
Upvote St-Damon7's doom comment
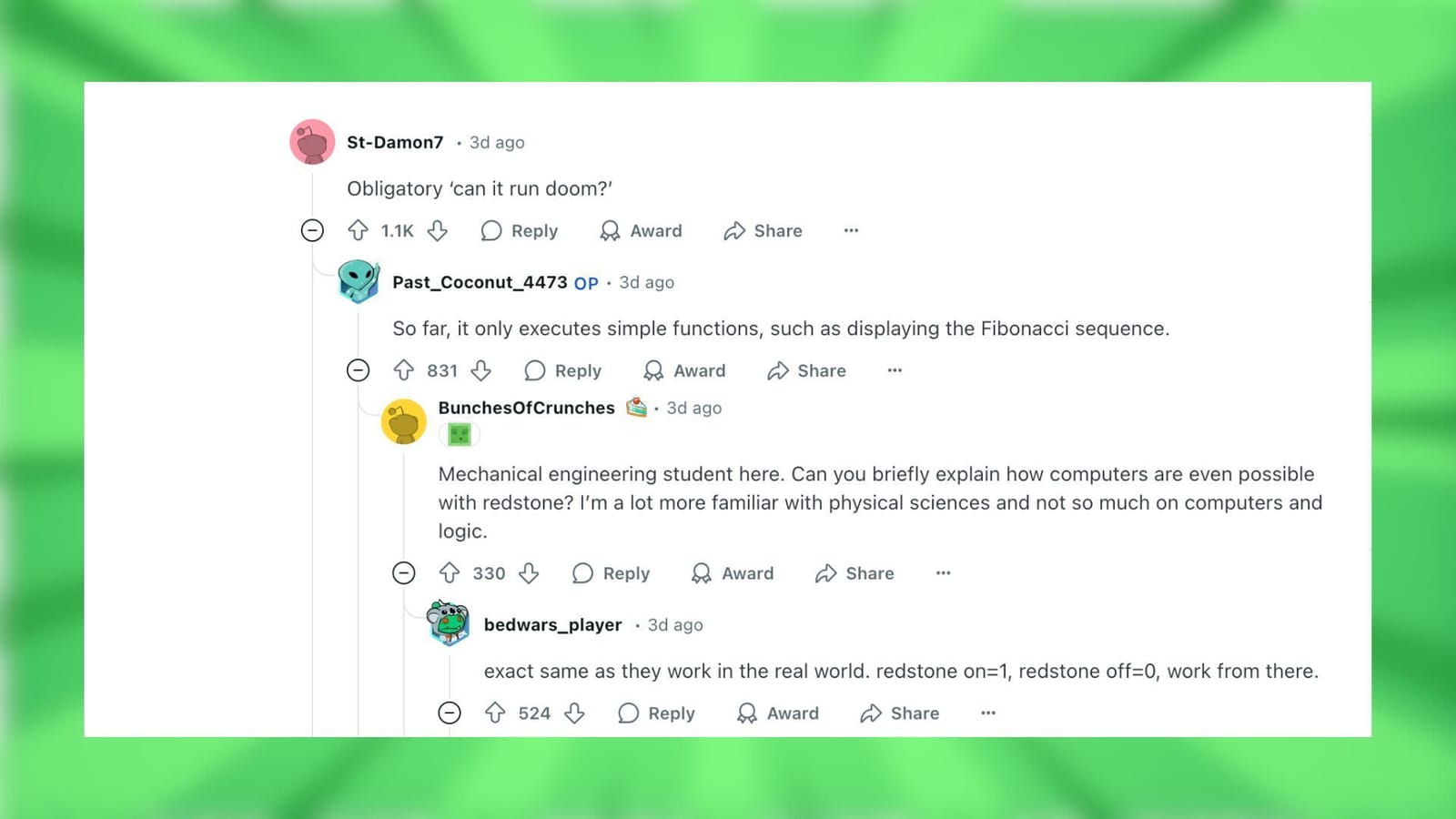click(358, 231)
